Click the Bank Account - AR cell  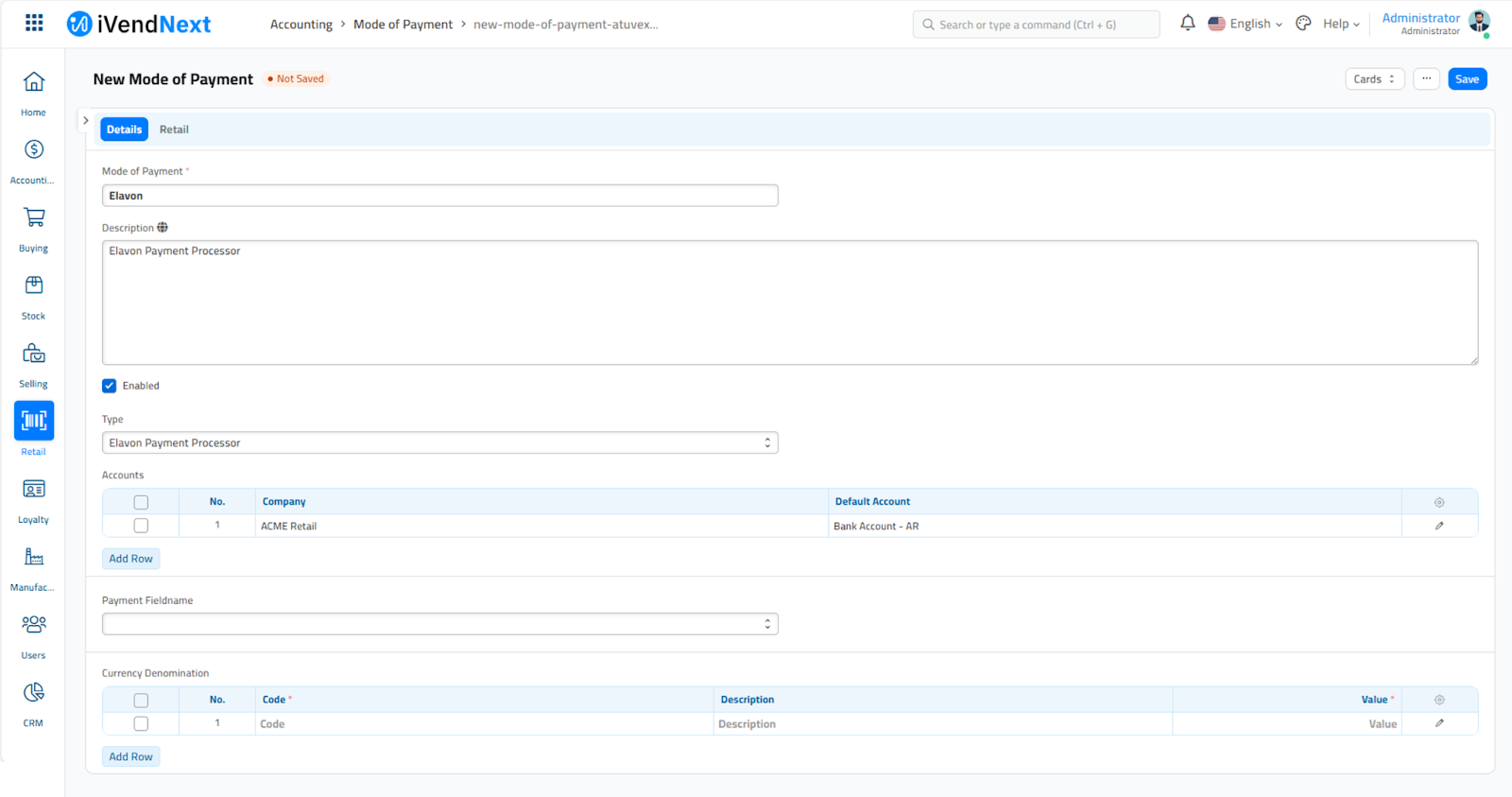tap(1115, 527)
